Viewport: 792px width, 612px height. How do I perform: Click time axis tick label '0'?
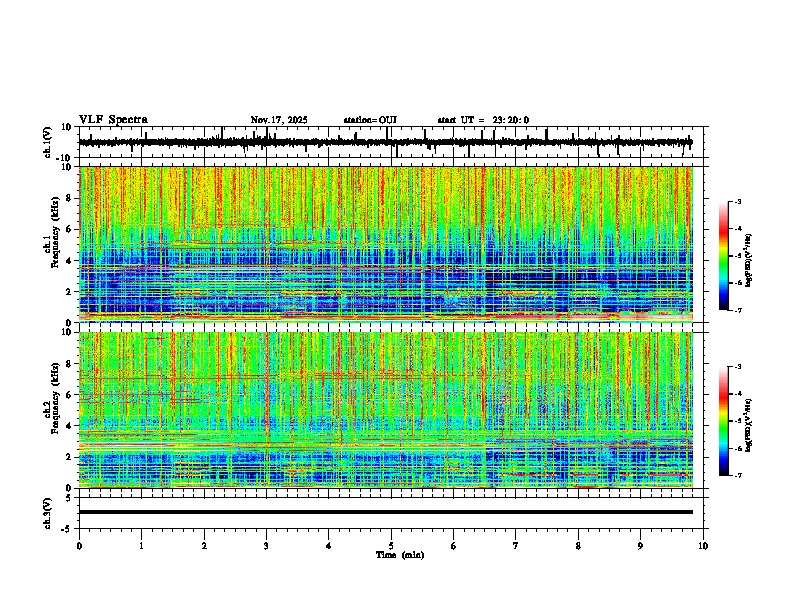(x=79, y=546)
